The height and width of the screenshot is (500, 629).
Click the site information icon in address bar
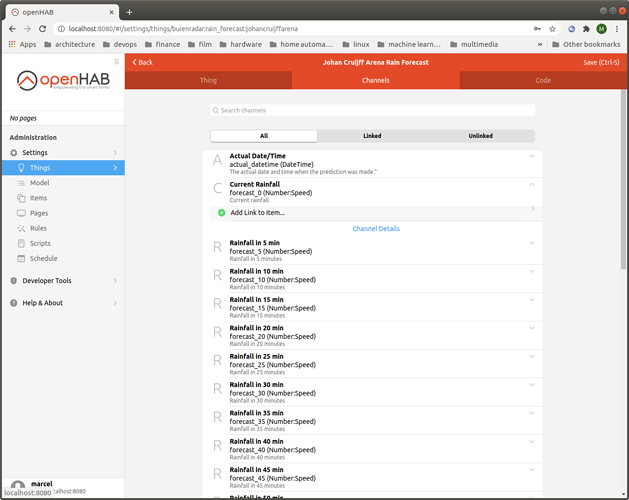tap(61, 29)
